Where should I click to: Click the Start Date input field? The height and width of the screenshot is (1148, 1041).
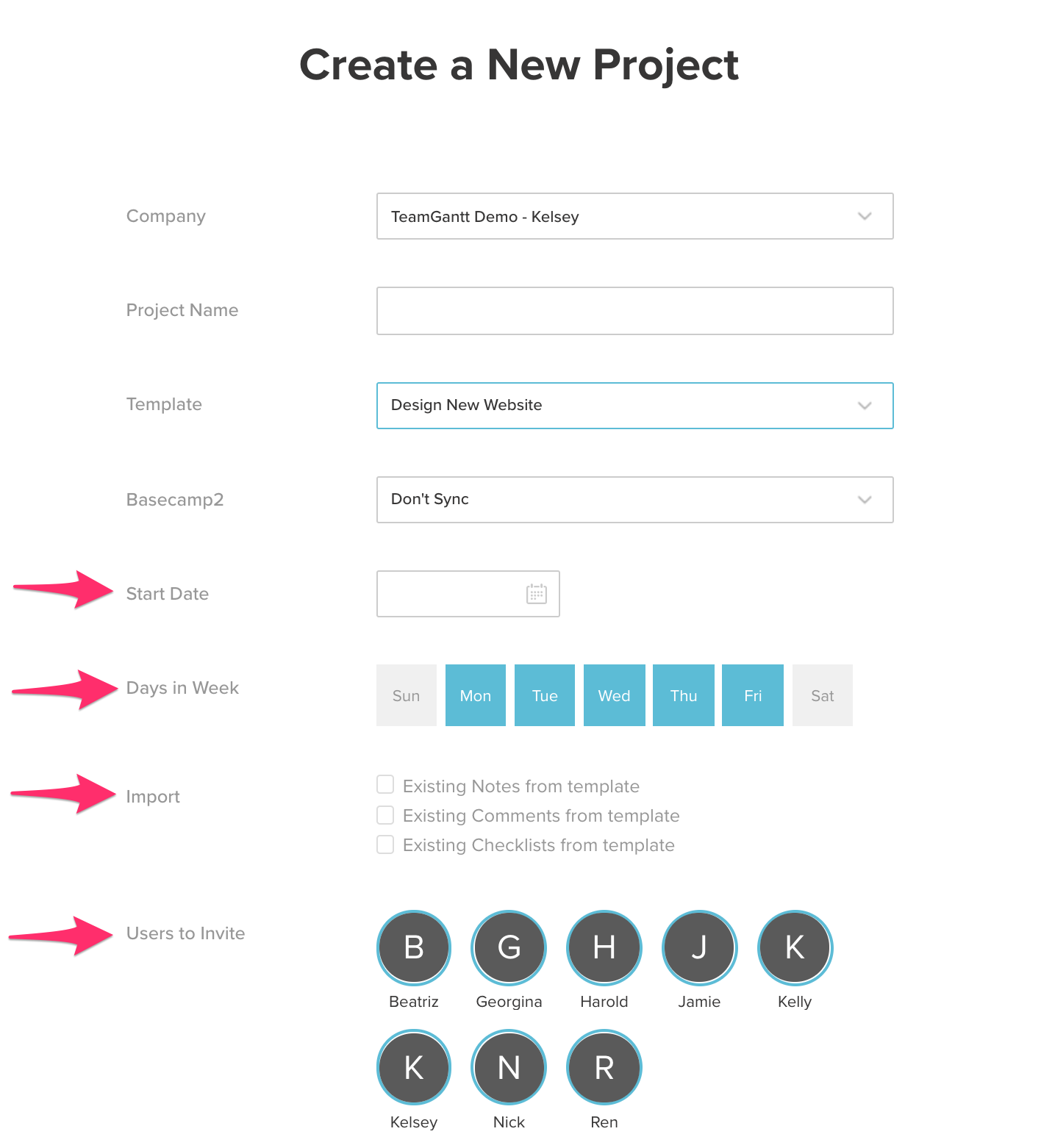(456, 594)
